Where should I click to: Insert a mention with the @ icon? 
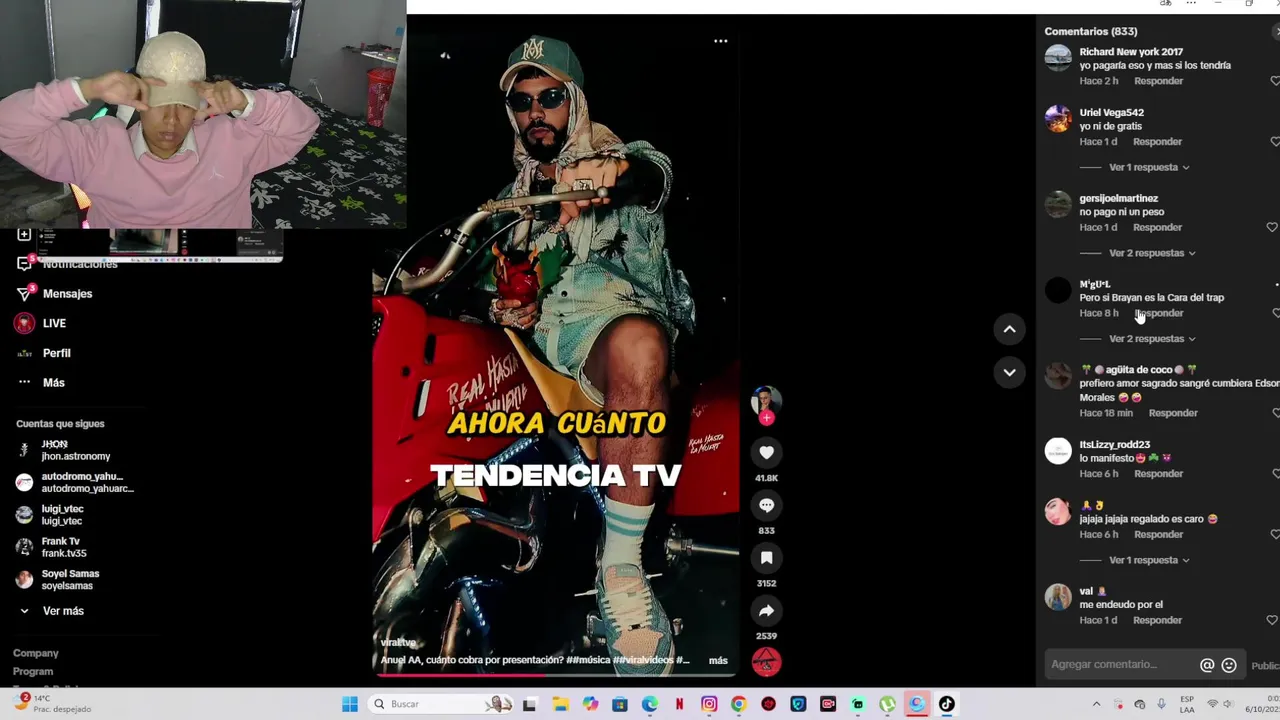tap(1207, 665)
